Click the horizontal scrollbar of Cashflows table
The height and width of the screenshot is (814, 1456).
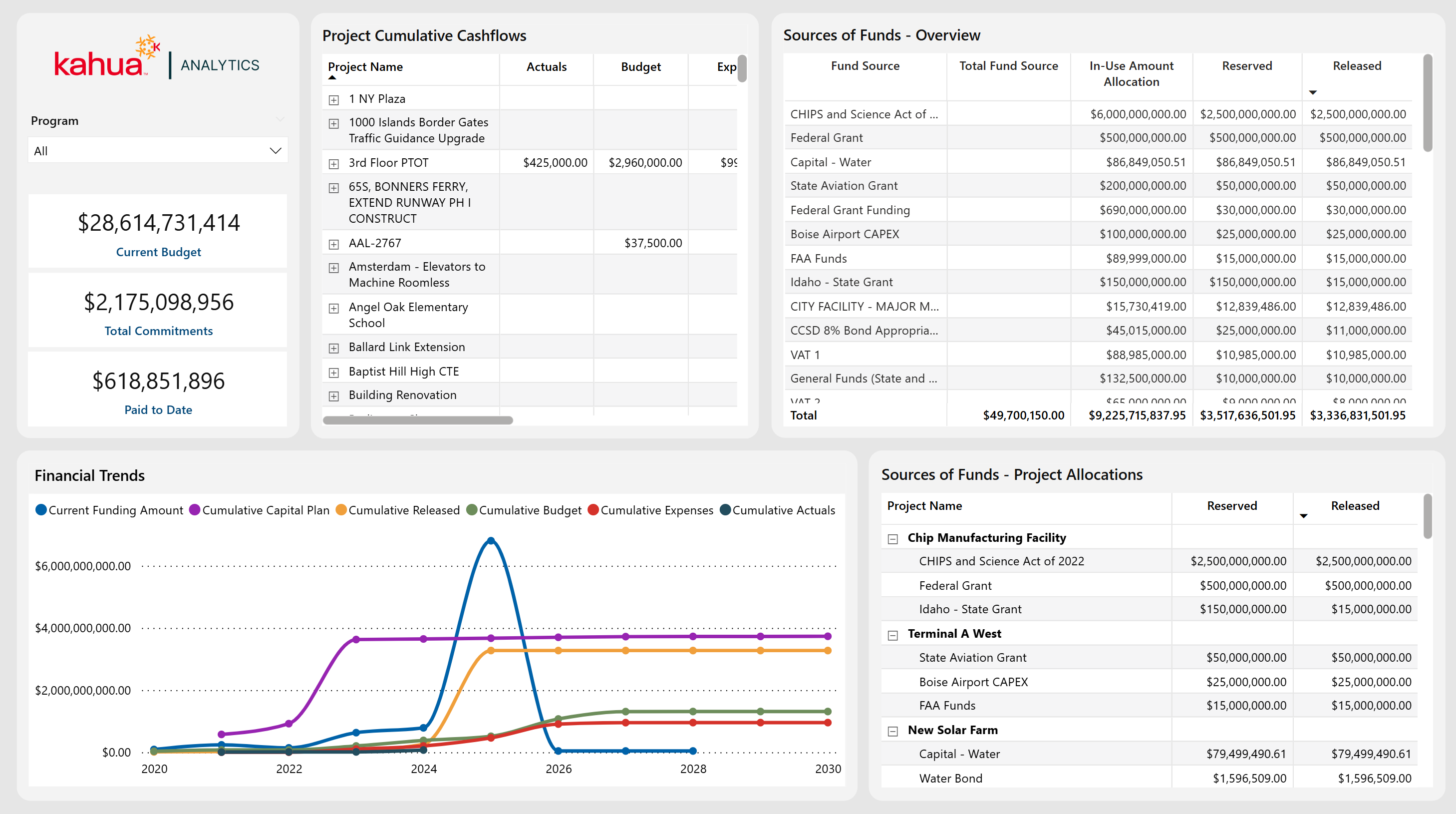(418, 420)
